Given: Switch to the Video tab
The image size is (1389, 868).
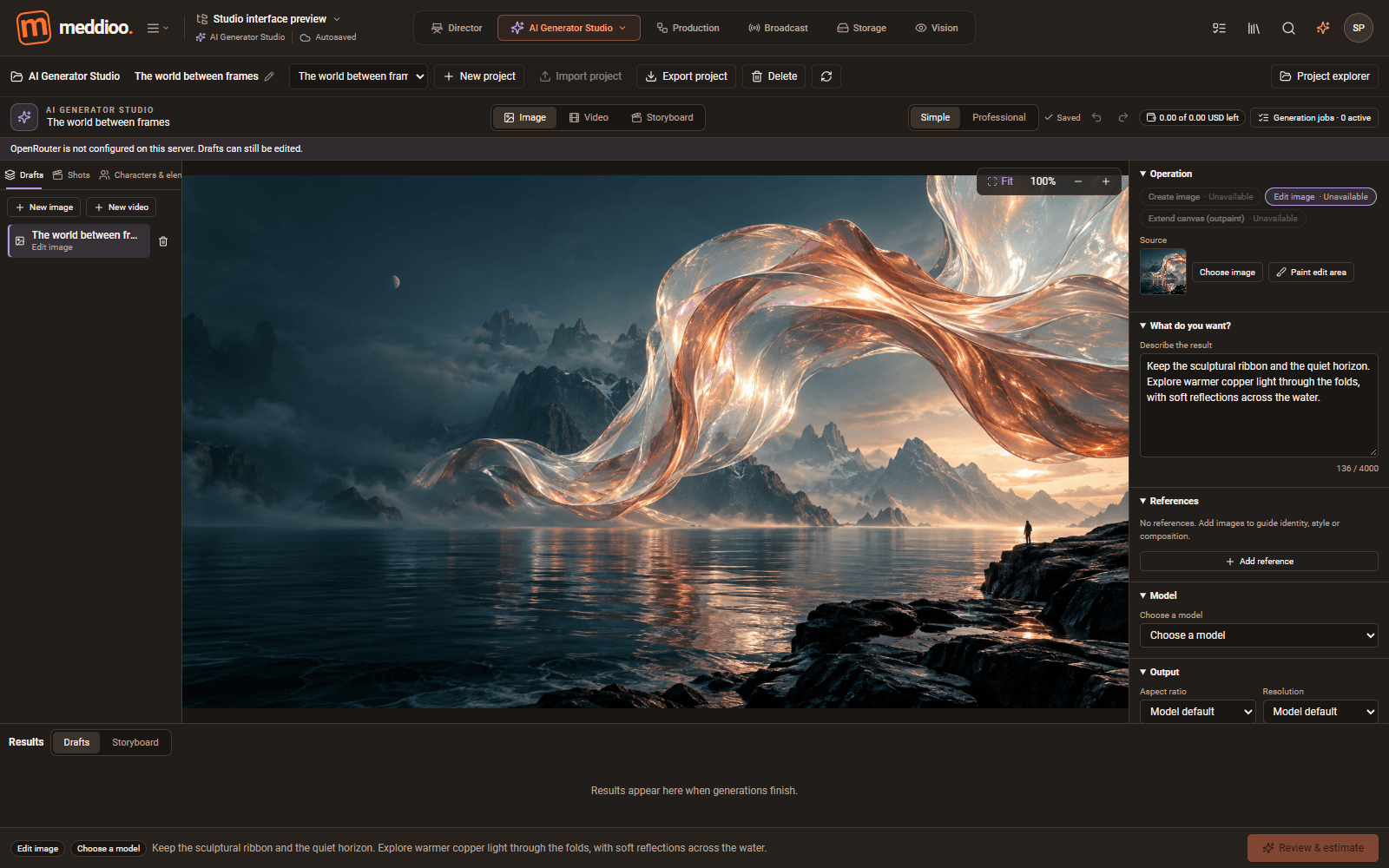Looking at the screenshot, I should pos(589,117).
